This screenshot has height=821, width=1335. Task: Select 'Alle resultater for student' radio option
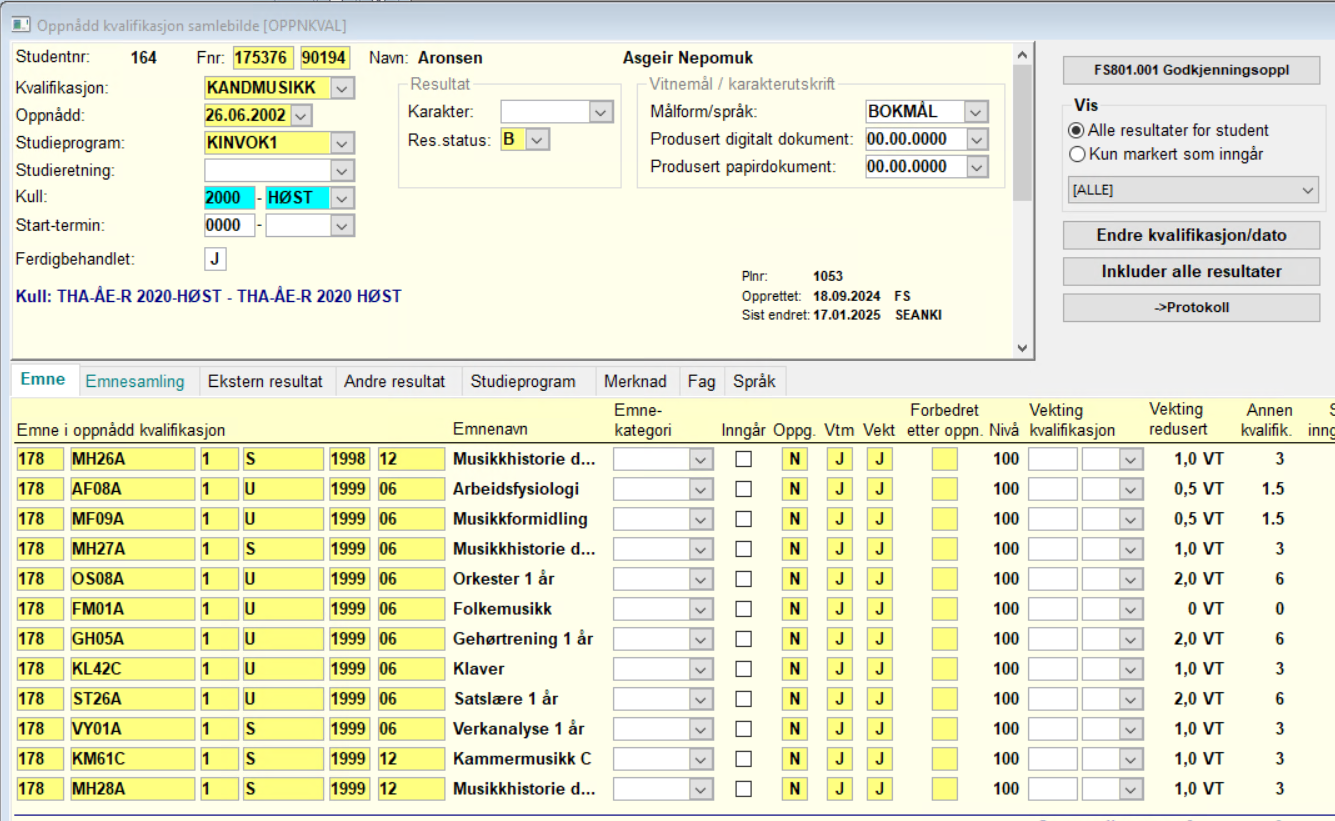1077,130
